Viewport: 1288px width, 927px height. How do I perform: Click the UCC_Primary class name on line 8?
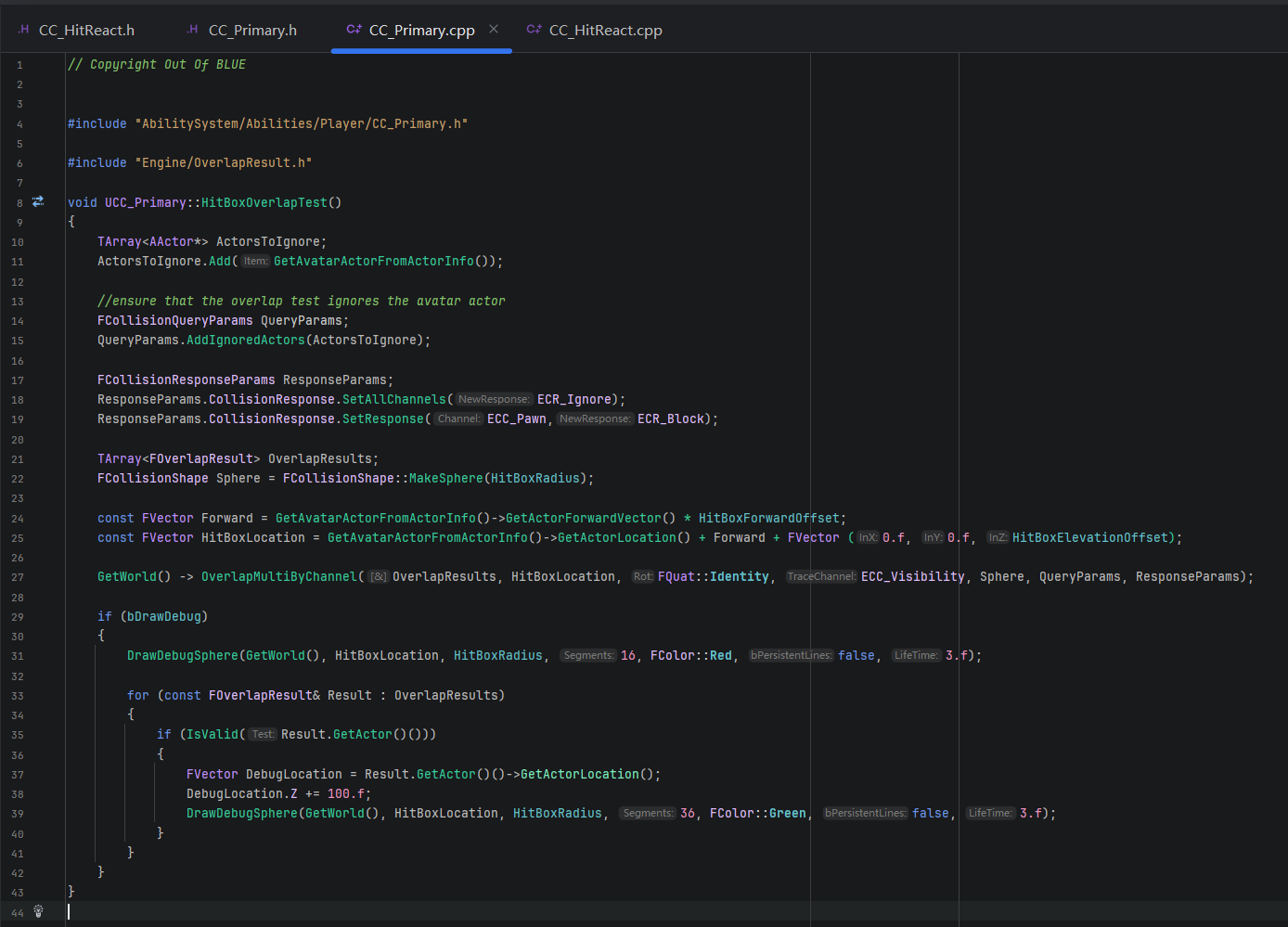(x=146, y=202)
